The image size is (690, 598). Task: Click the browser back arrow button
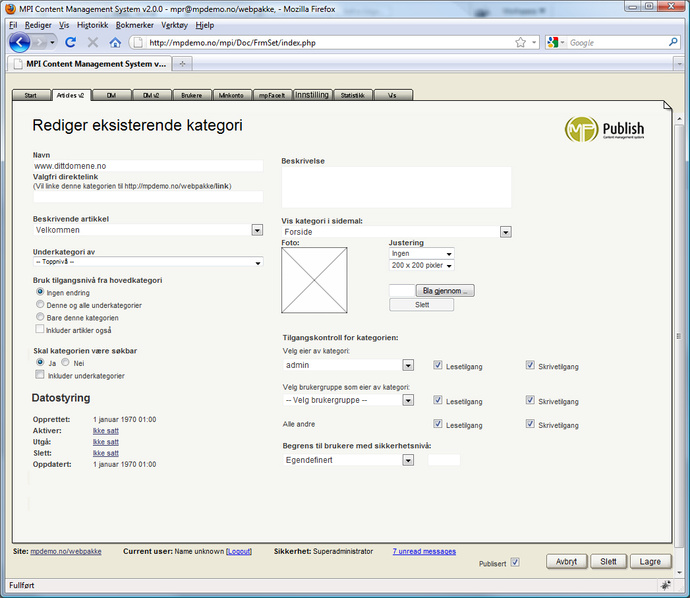20,43
